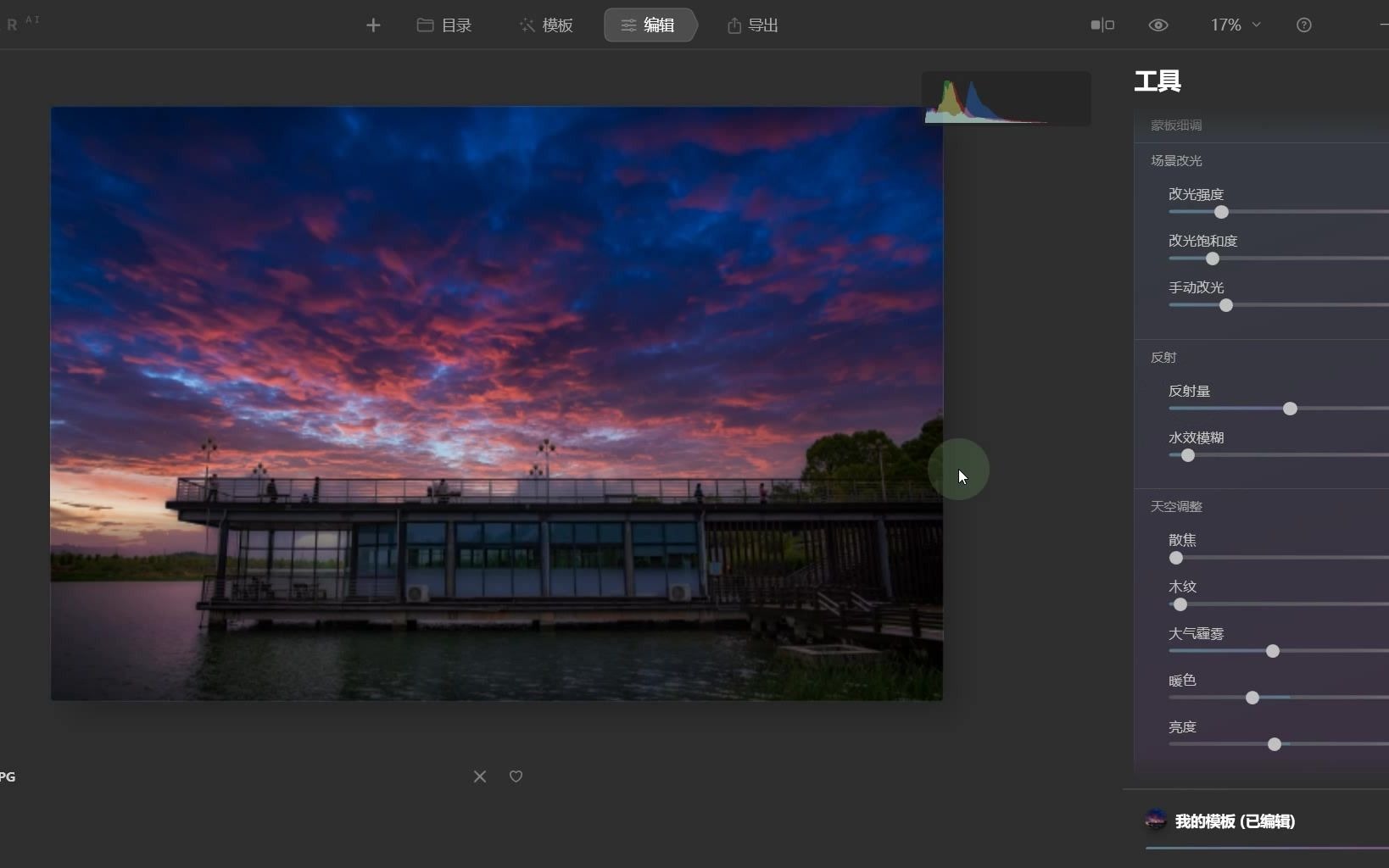Click the 工具 panel heading
The image size is (1389, 868).
pos(1157,81)
